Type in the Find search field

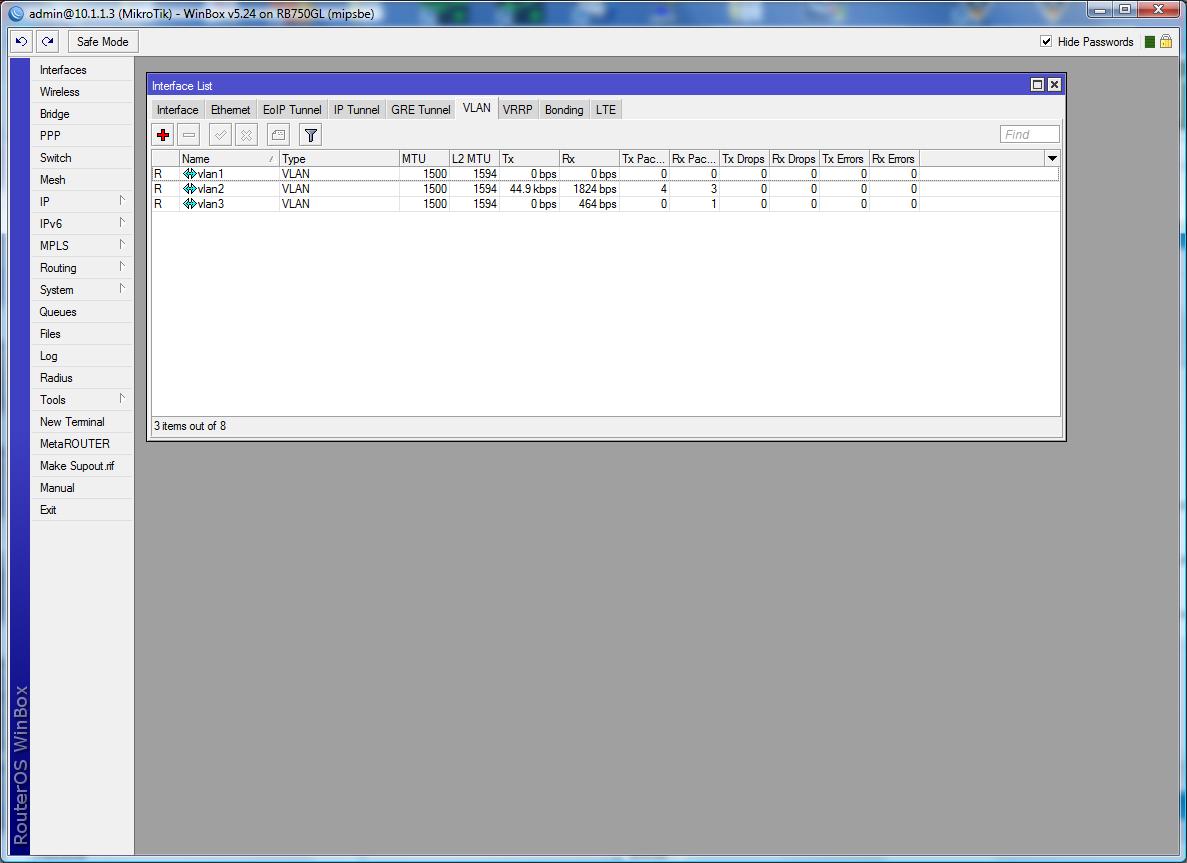pos(1029,133)
